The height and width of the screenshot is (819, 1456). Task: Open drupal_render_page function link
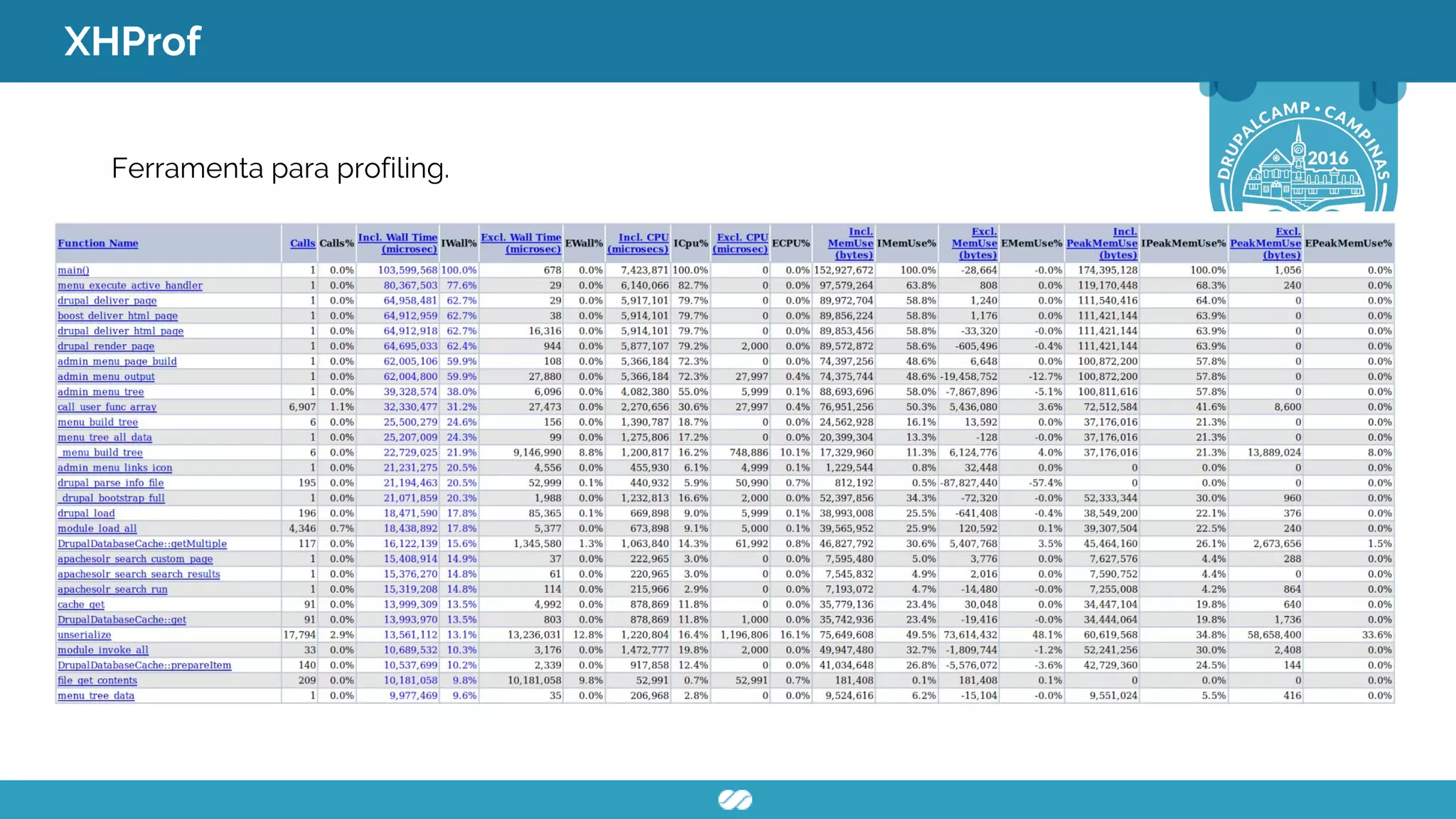(106, 346)
